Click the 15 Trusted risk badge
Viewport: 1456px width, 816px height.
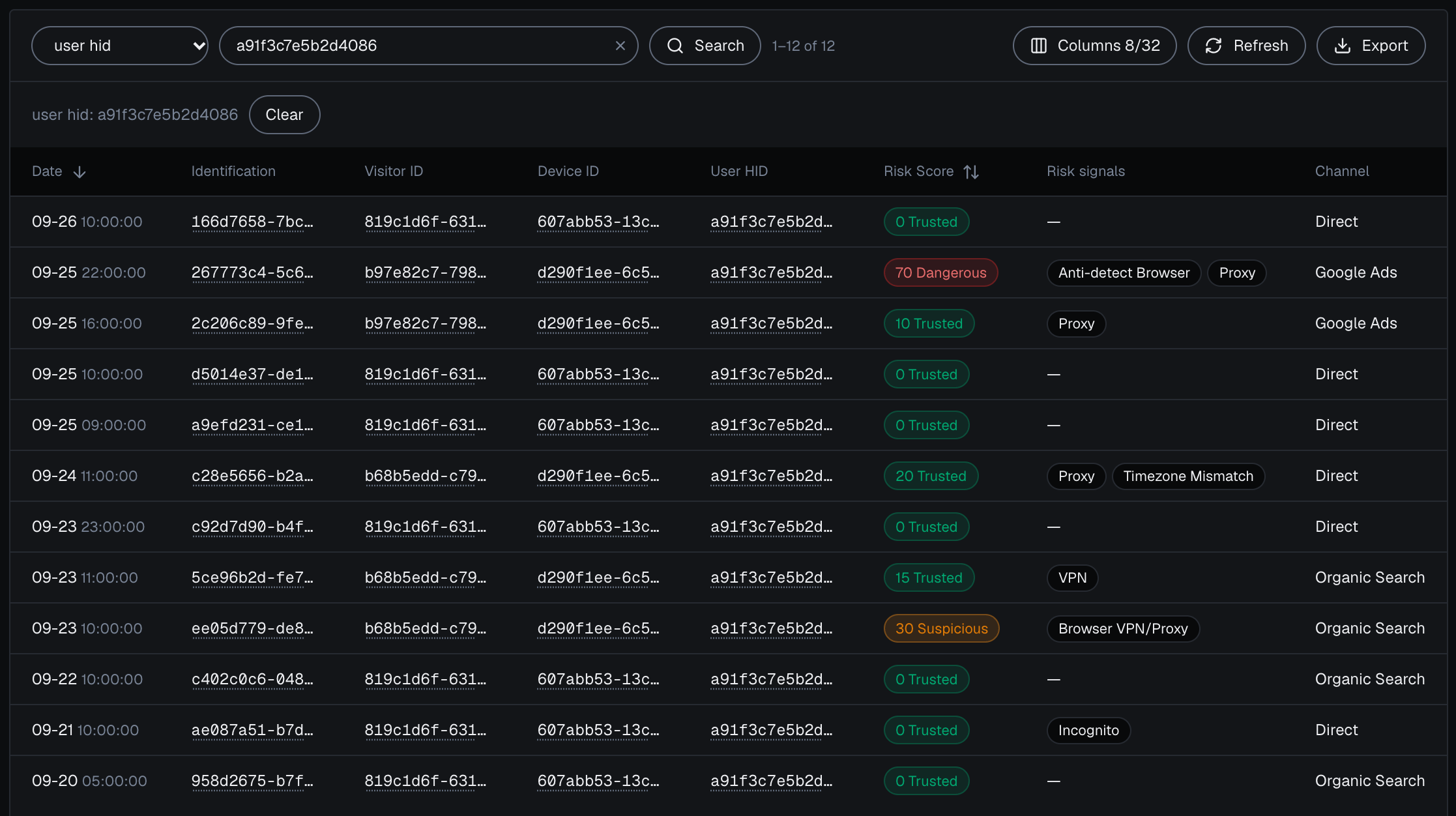929,577
